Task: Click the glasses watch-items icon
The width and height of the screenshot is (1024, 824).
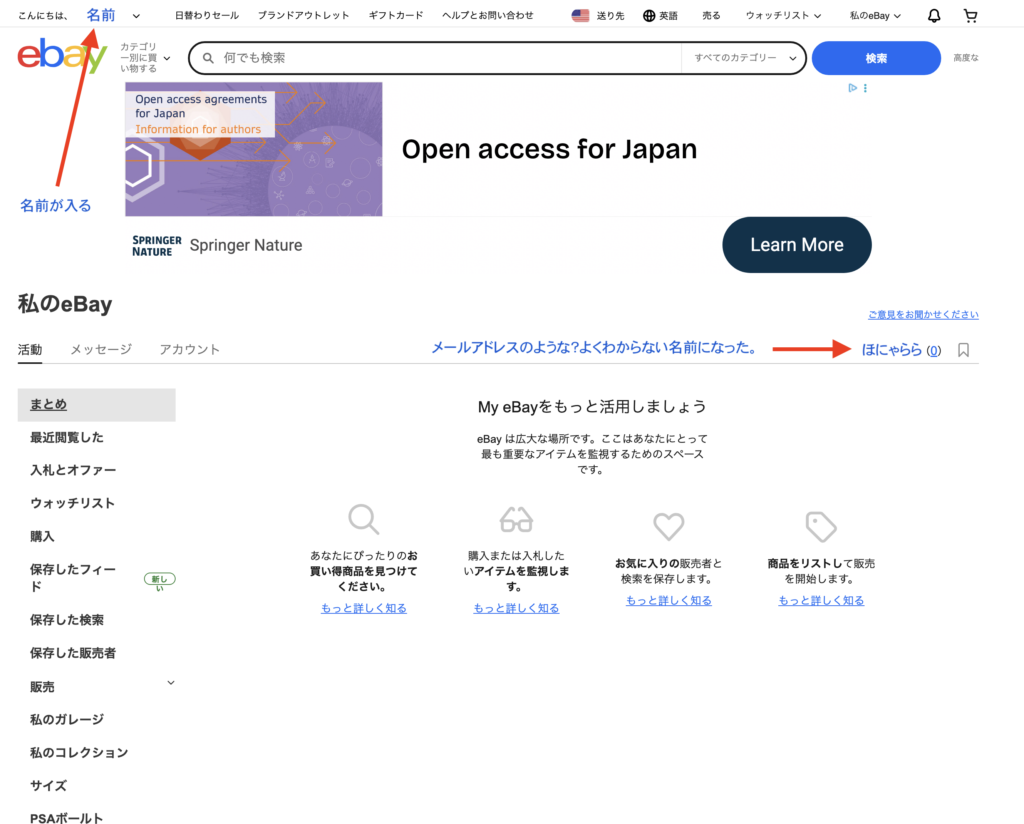Action: 516,520
